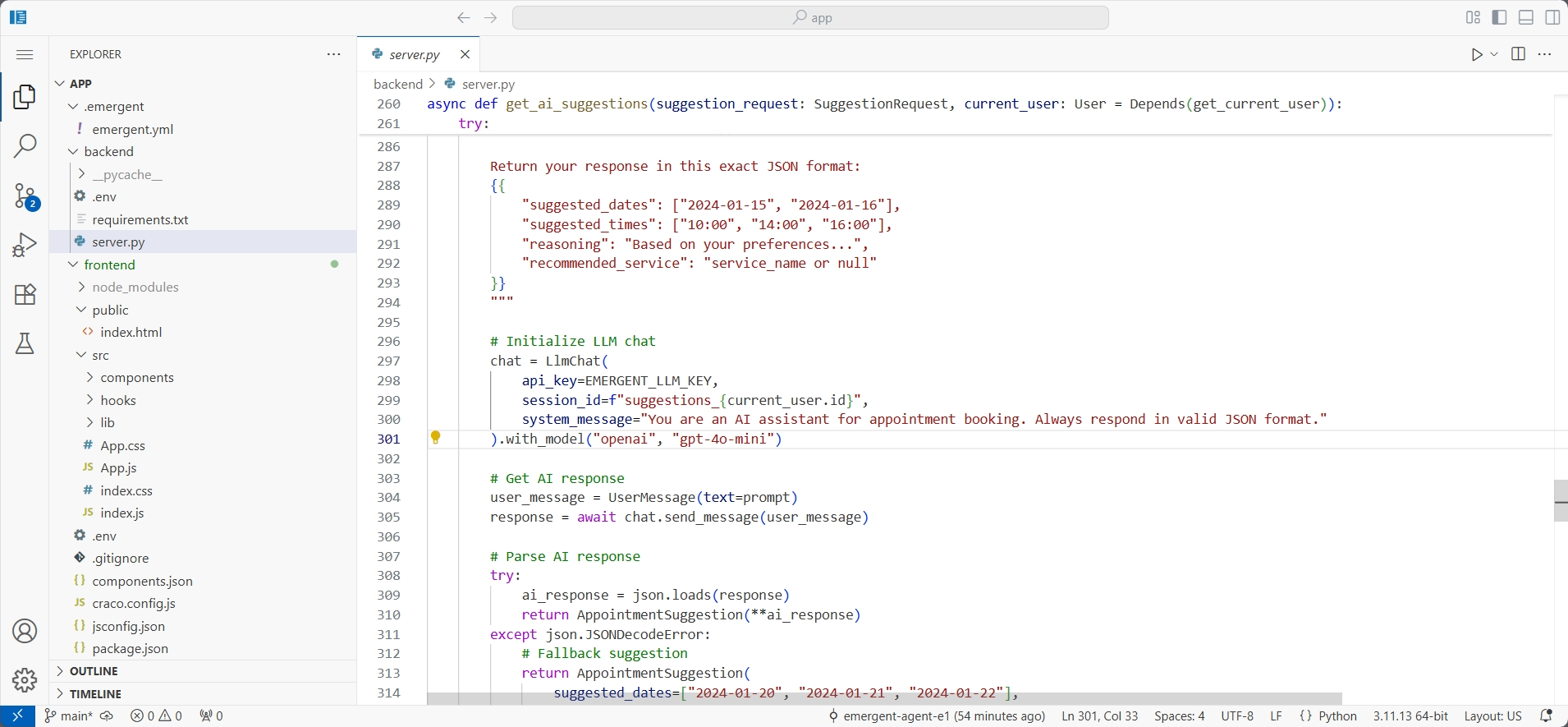Expand the TIMELINE section
This screenshot has width=1568, height=727.
point(203,694)
